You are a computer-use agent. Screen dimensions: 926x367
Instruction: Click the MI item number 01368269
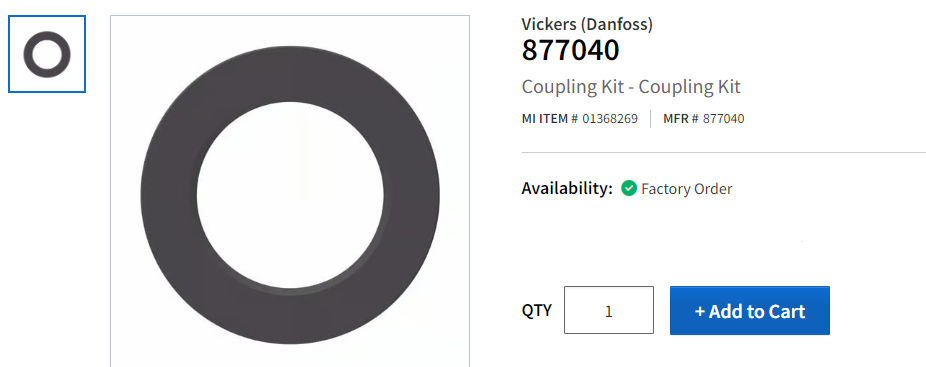610,119
